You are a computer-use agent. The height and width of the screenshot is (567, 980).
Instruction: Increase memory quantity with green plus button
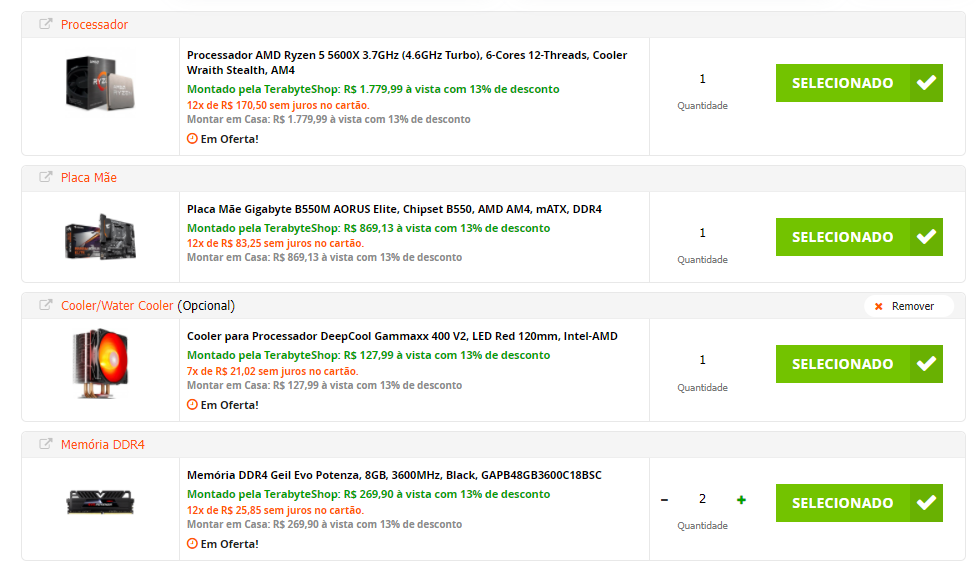coord(741,499)
